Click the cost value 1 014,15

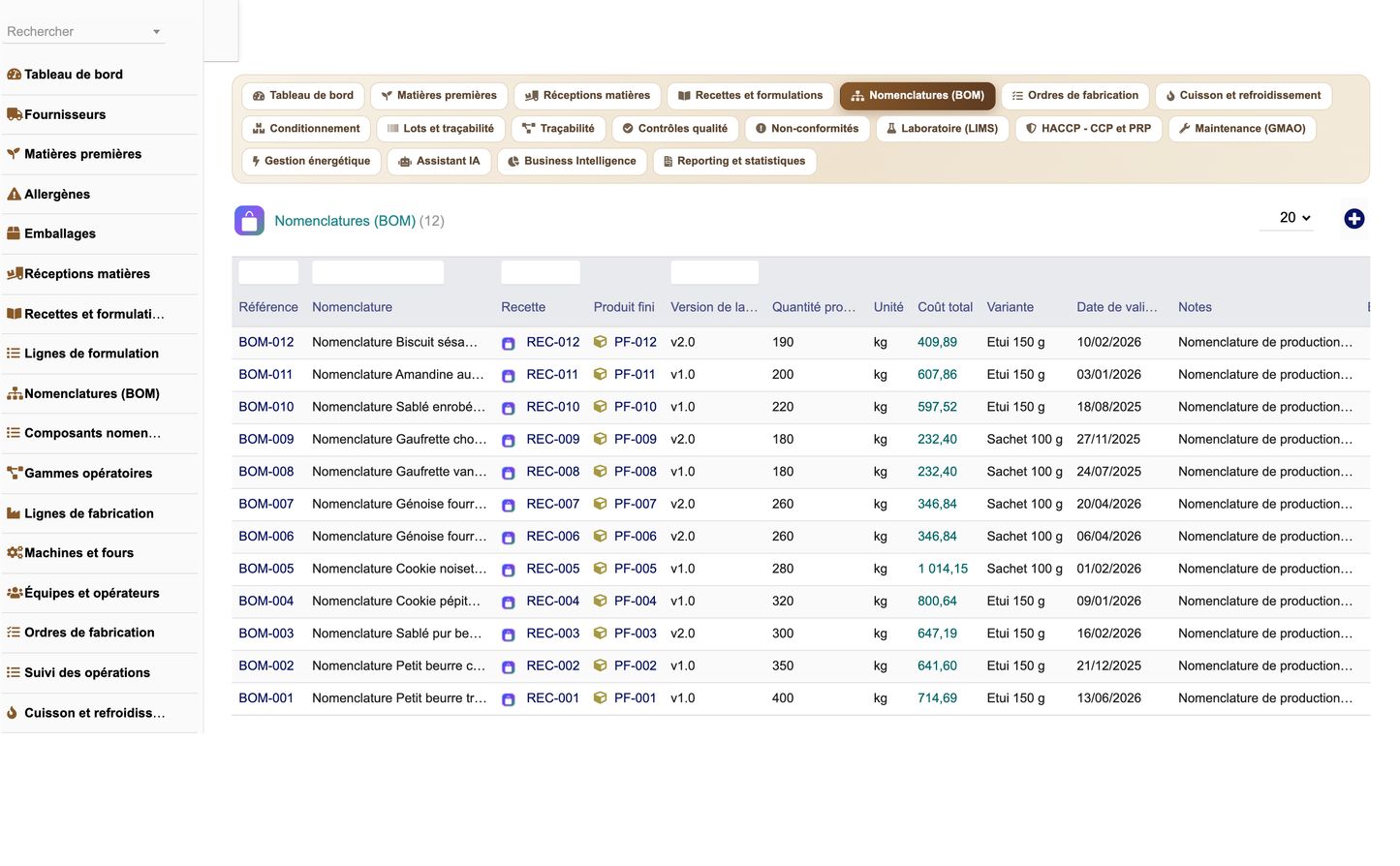click(x=943, y=569)
